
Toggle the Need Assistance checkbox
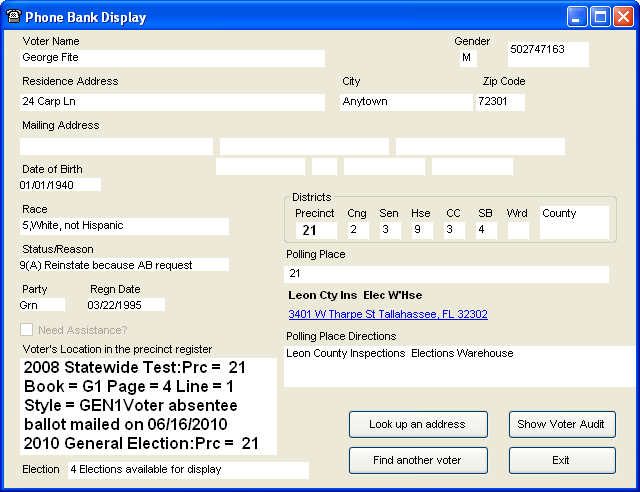27,329
